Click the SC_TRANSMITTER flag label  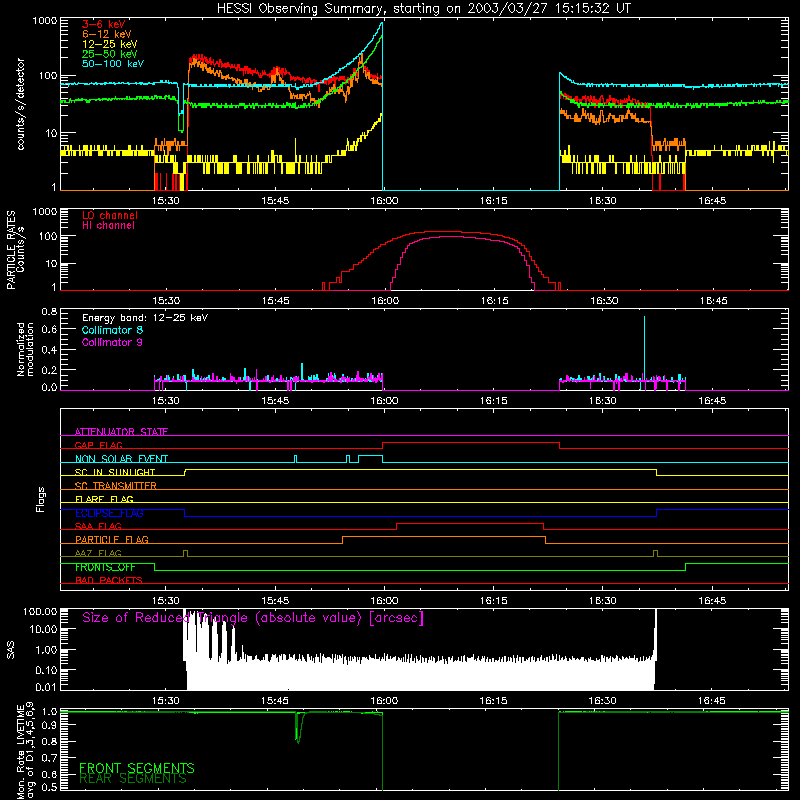pyautogui.click(x=115, y=486)
